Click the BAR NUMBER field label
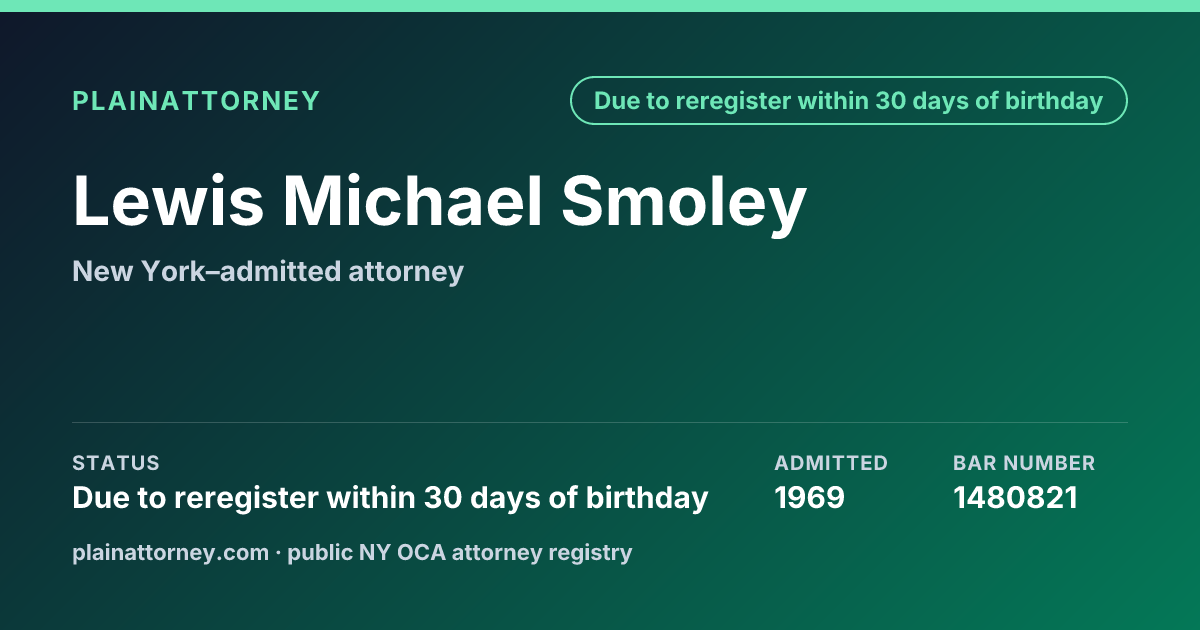Viewport: 1200px width, 630px height. pos(1024,463)
